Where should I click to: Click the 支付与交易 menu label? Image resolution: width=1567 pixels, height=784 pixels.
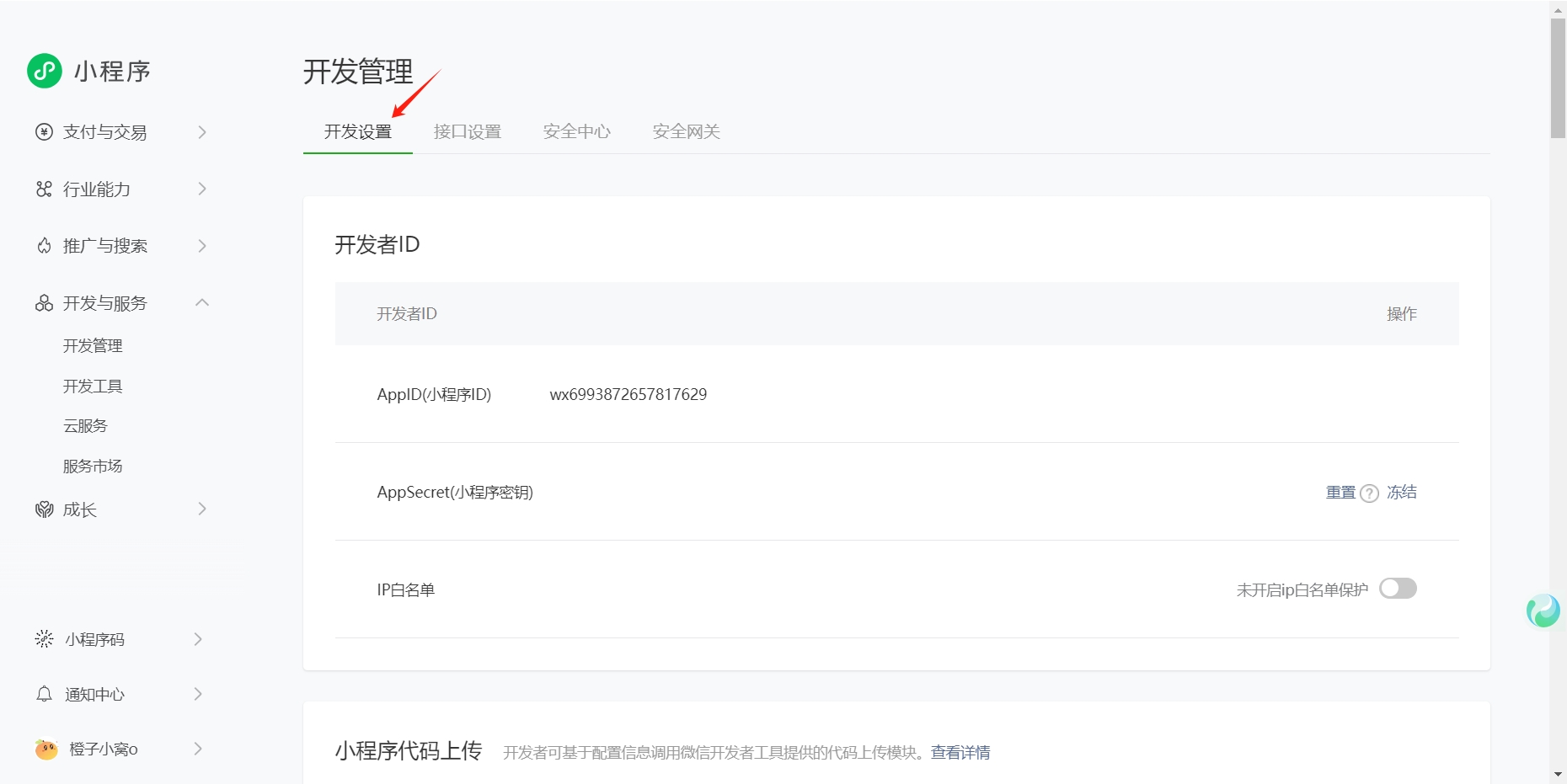[x=105, y=132]
